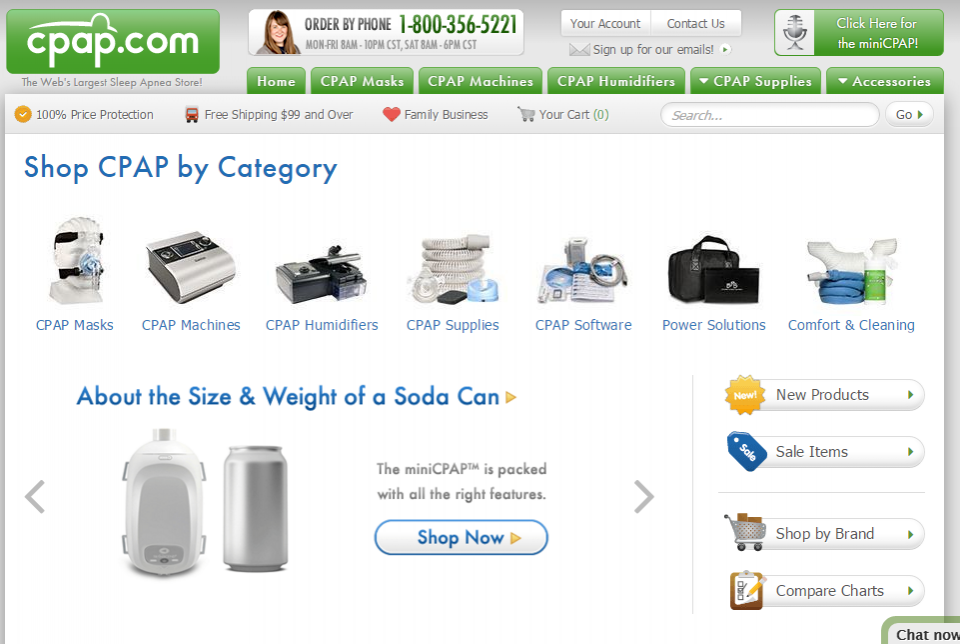Click the Free Shipping truck icon
Viewport: 960px width, 644px height.
coord(192,114)
